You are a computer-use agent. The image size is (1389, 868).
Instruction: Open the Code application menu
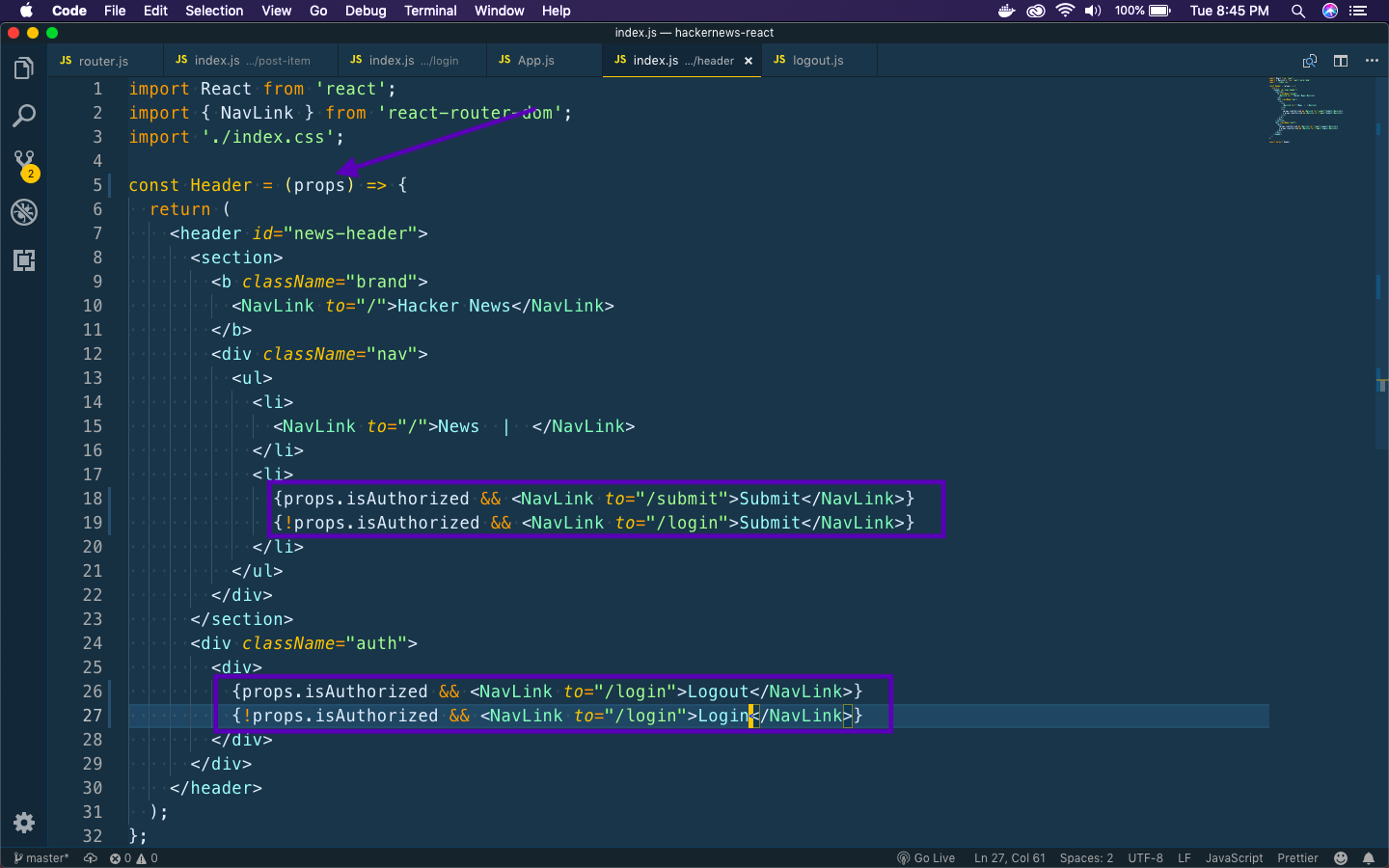pos(69,11)
